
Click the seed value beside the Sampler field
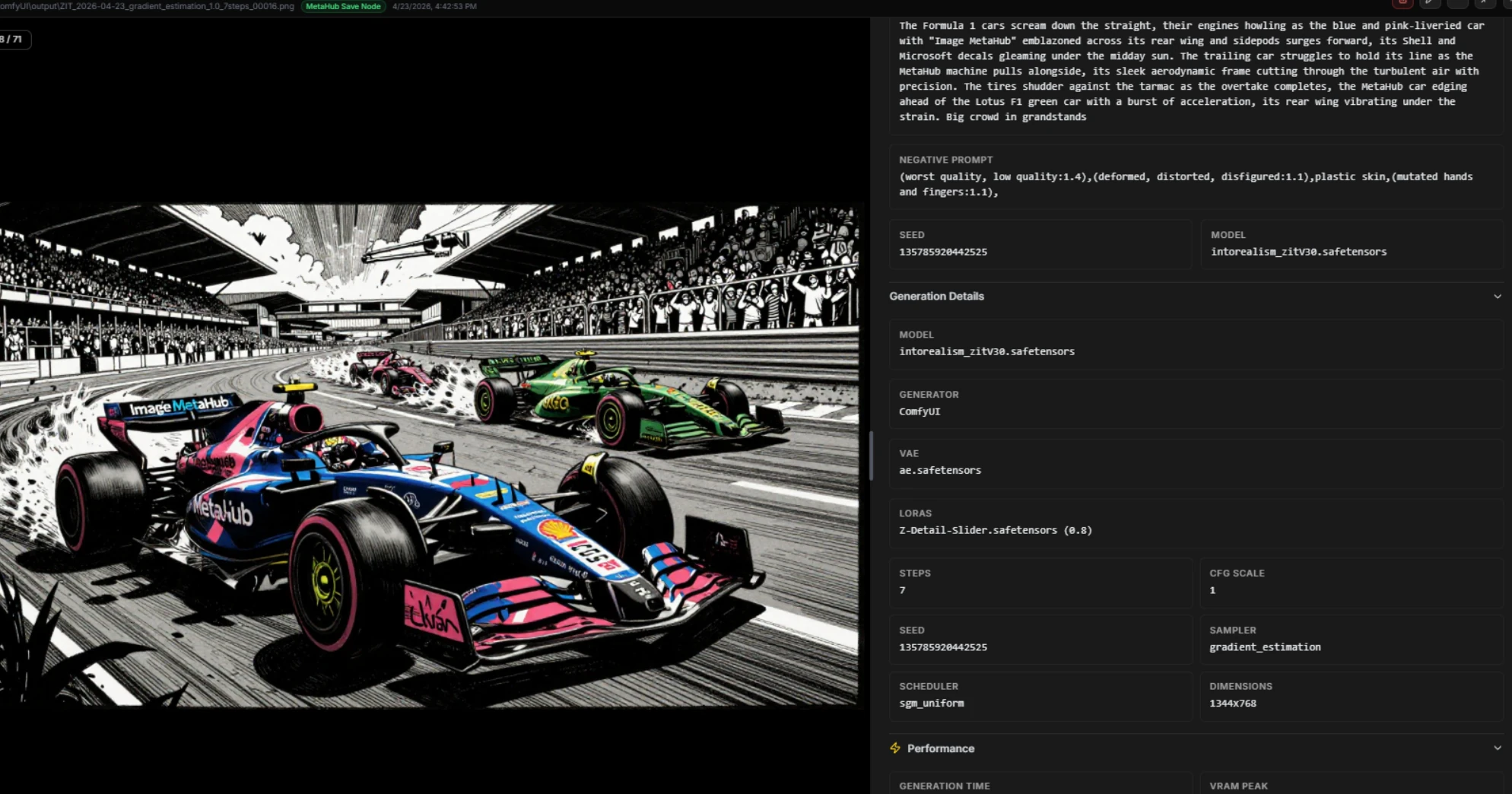coord(943,647)
